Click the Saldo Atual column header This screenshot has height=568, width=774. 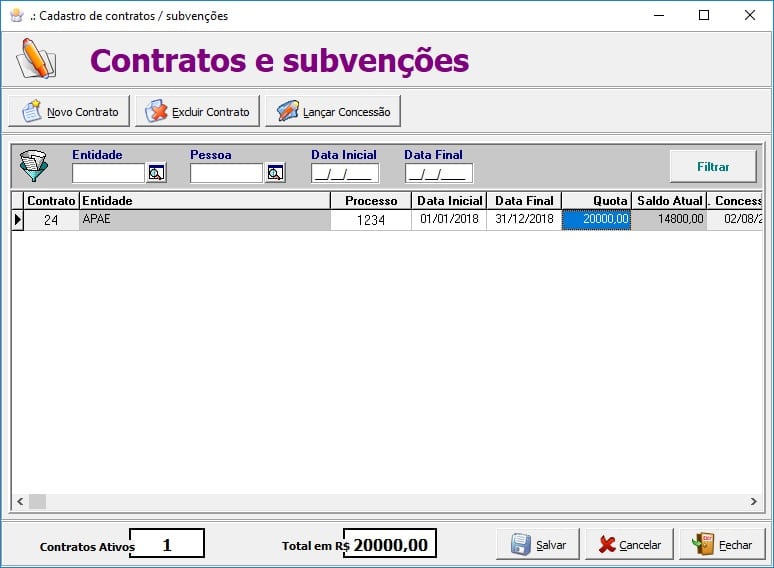point(669,201)
